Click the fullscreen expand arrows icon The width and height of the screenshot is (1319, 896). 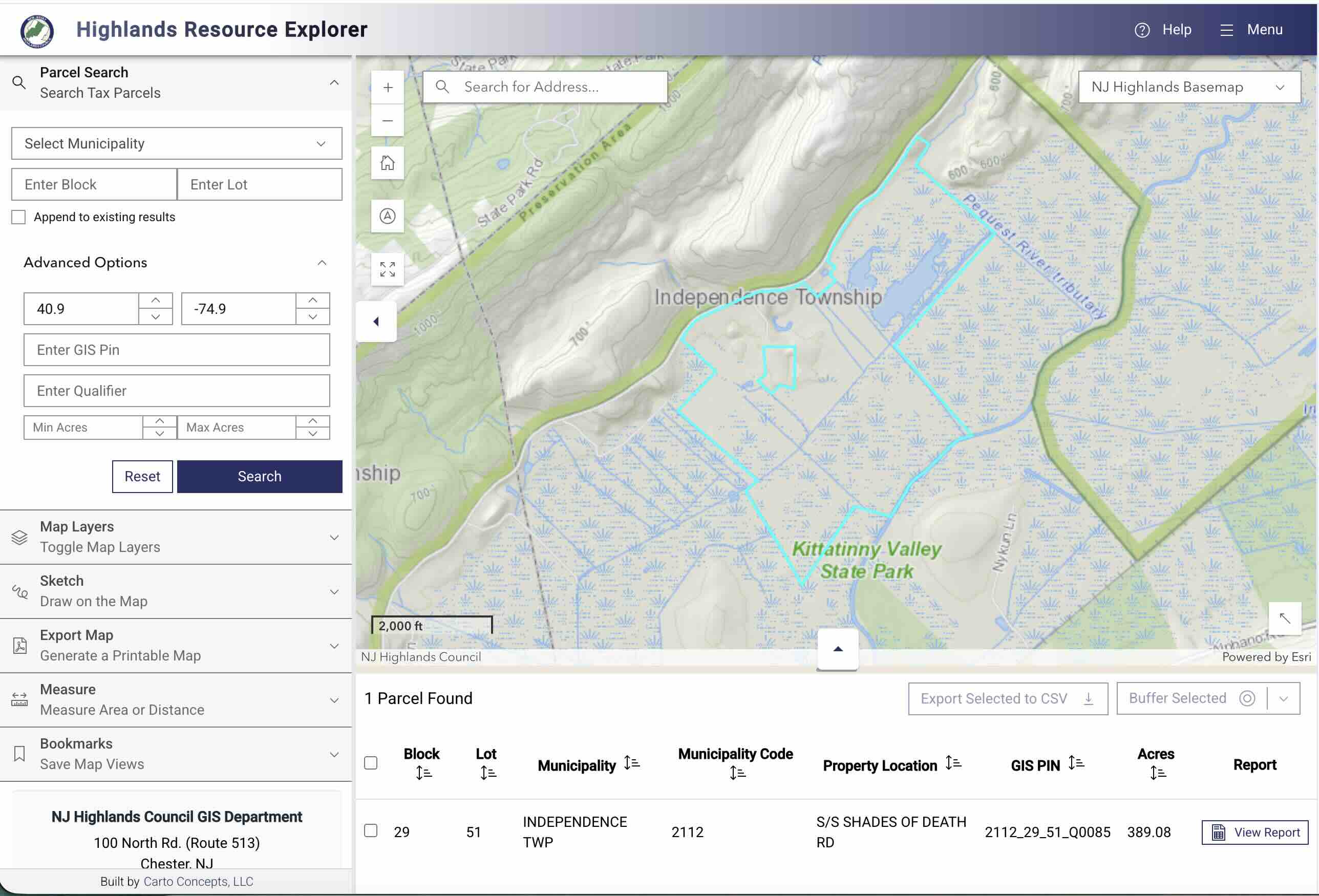tap(388, 269)
